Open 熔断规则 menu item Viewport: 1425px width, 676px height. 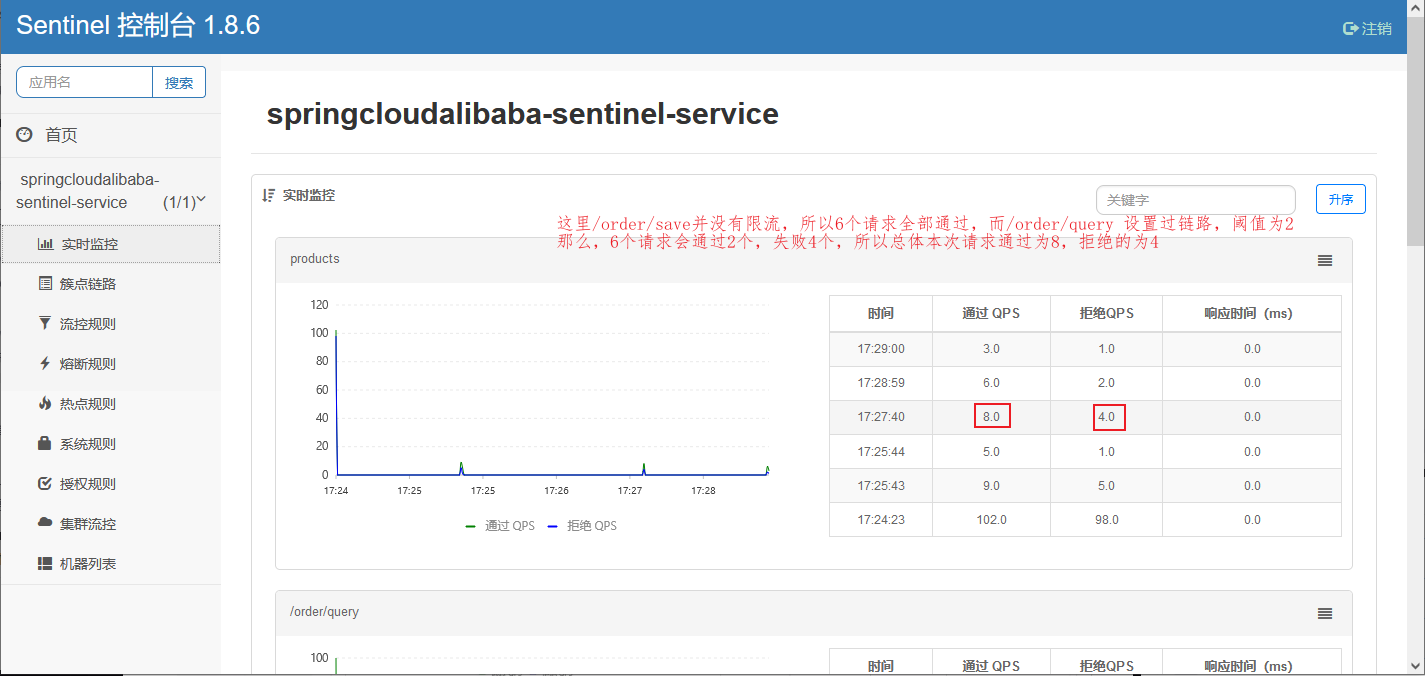pos(110,364)
